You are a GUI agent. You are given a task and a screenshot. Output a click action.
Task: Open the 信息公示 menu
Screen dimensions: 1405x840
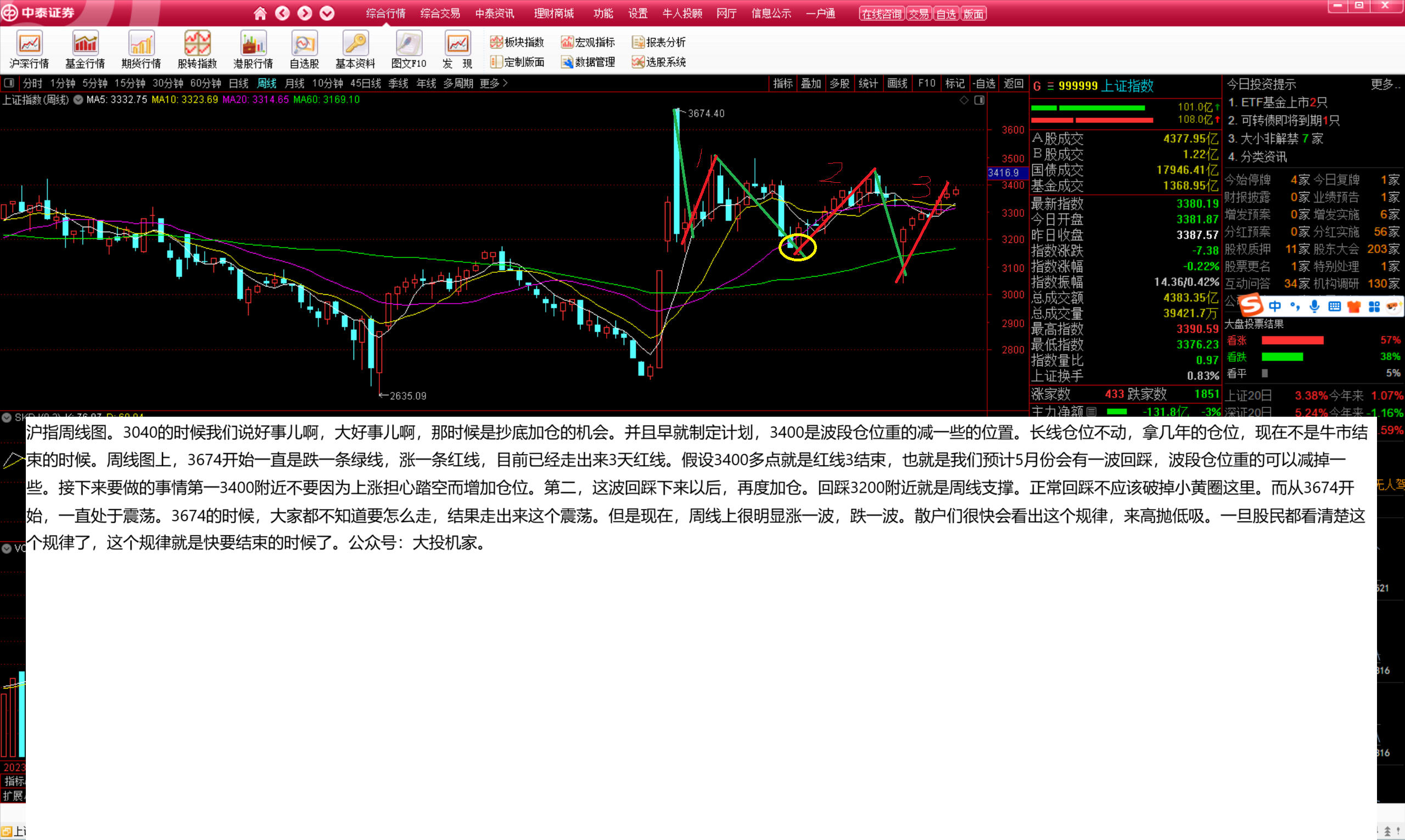pyautogui.click(x=771, y=13)
